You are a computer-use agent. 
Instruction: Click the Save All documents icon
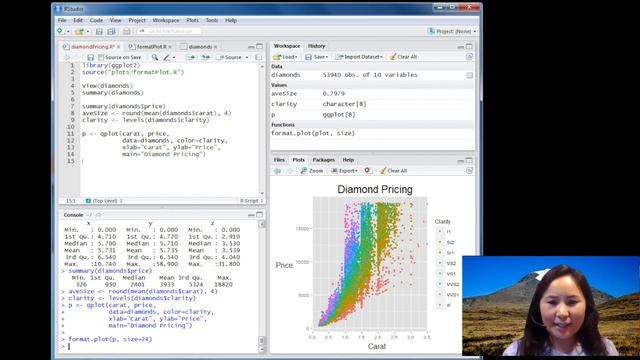pyautogui.click(x=111, y=31)
